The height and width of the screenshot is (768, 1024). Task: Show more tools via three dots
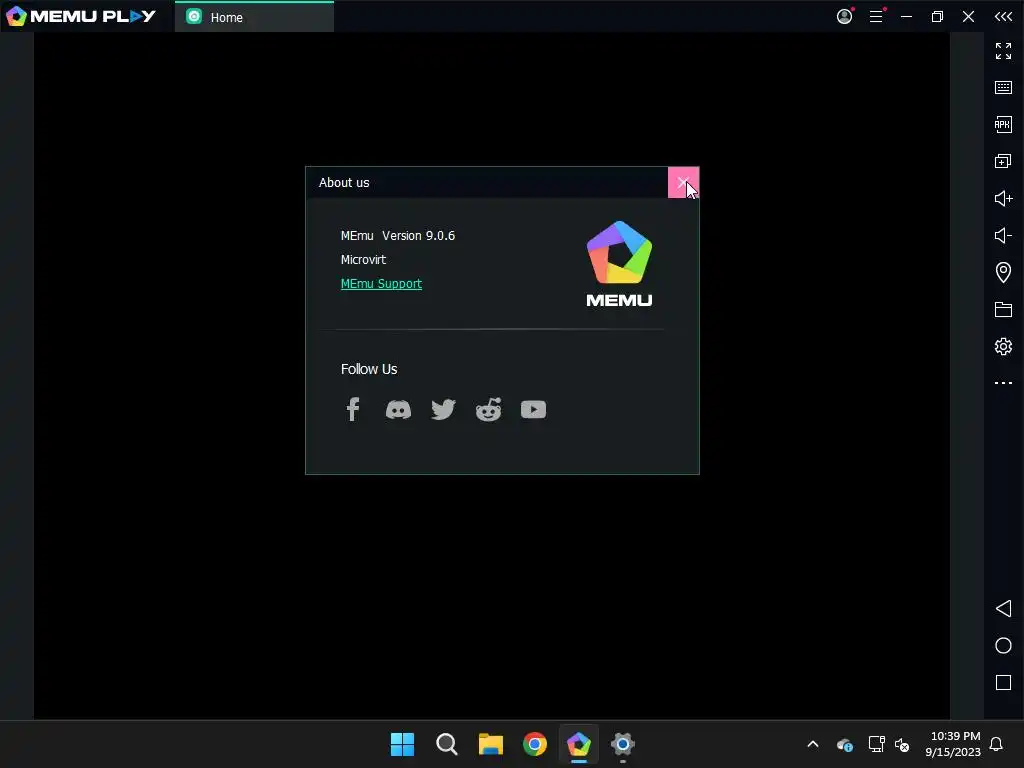1003,383
